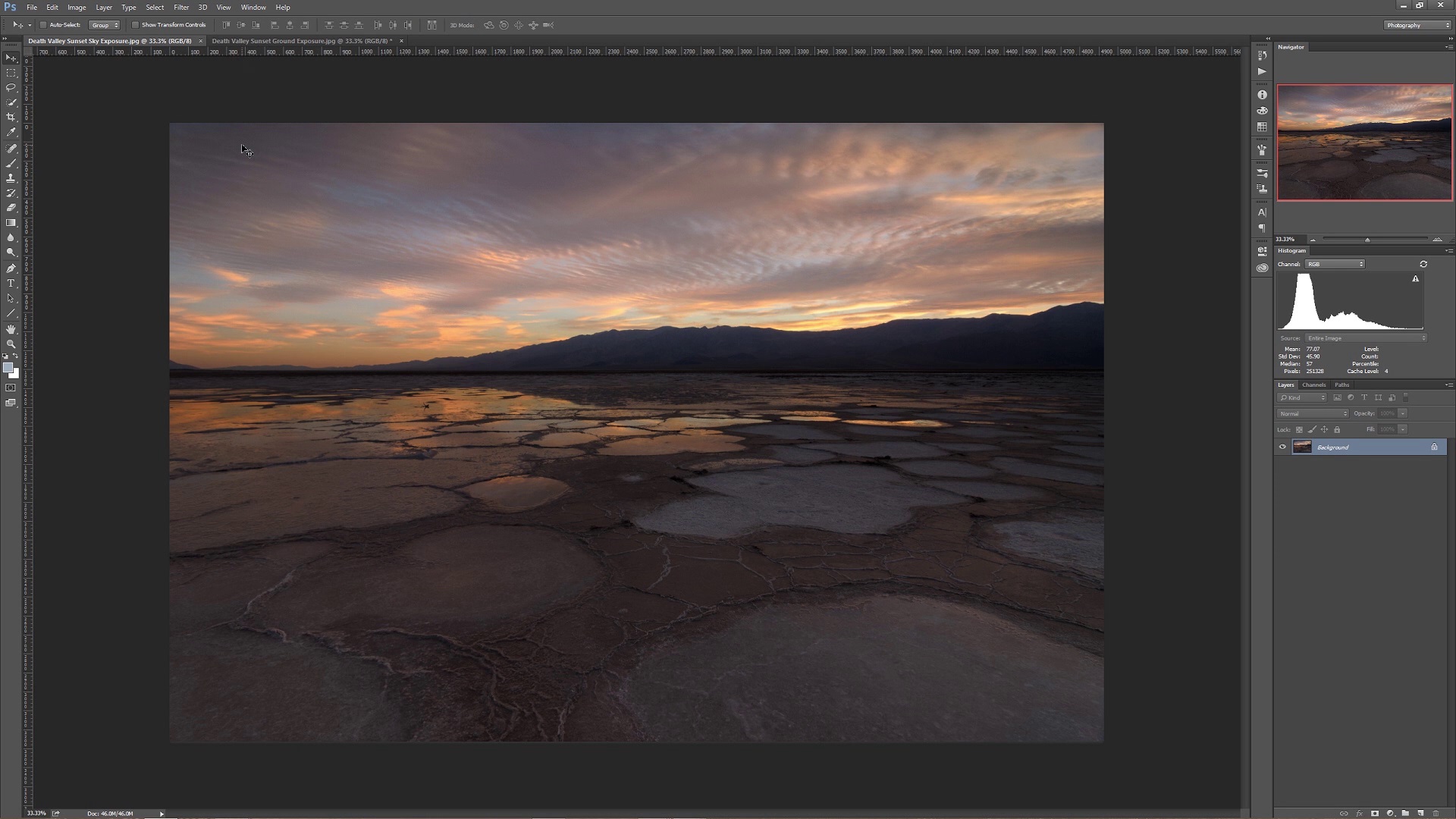This screenshot has height=819, width=1456.
Task: Toggle the Auto-Select checkbox
Action: [43, 25]
